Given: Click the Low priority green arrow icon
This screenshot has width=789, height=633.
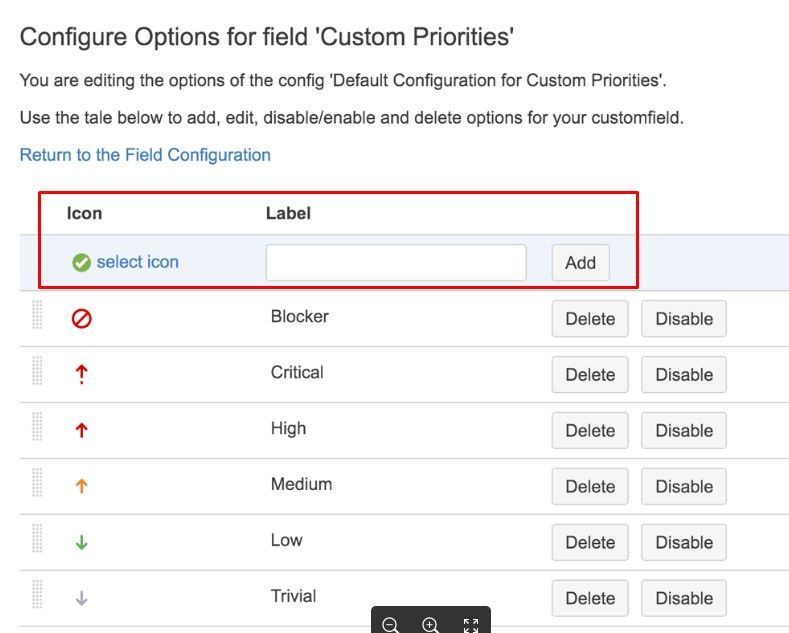Looking at the screenshot, I should 82,542.
